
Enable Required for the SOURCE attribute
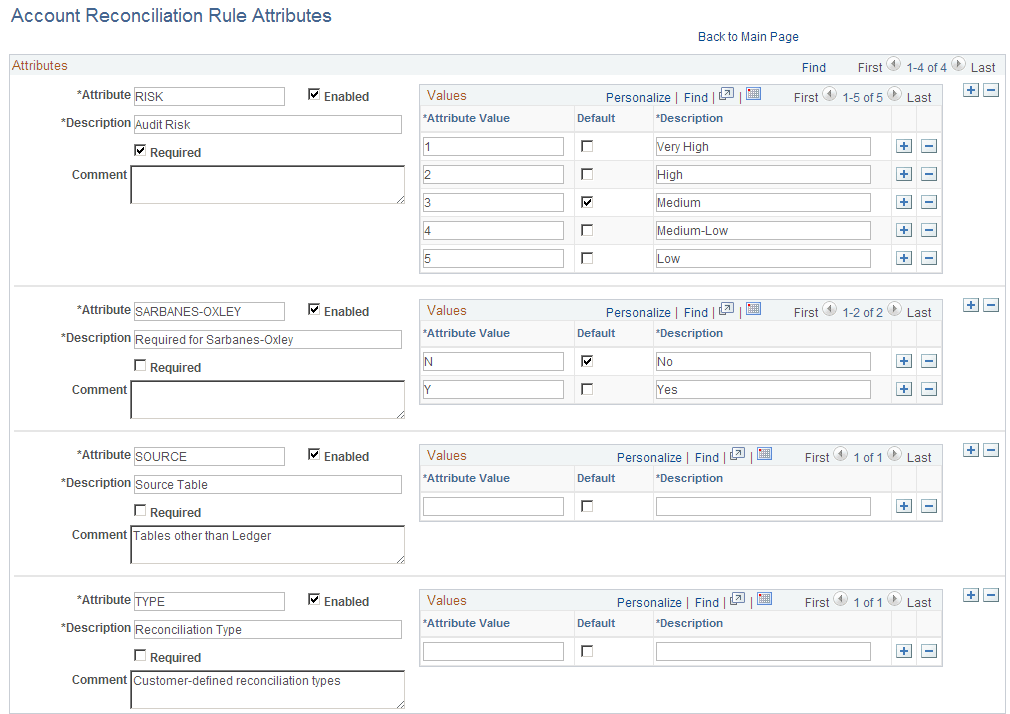138,510
